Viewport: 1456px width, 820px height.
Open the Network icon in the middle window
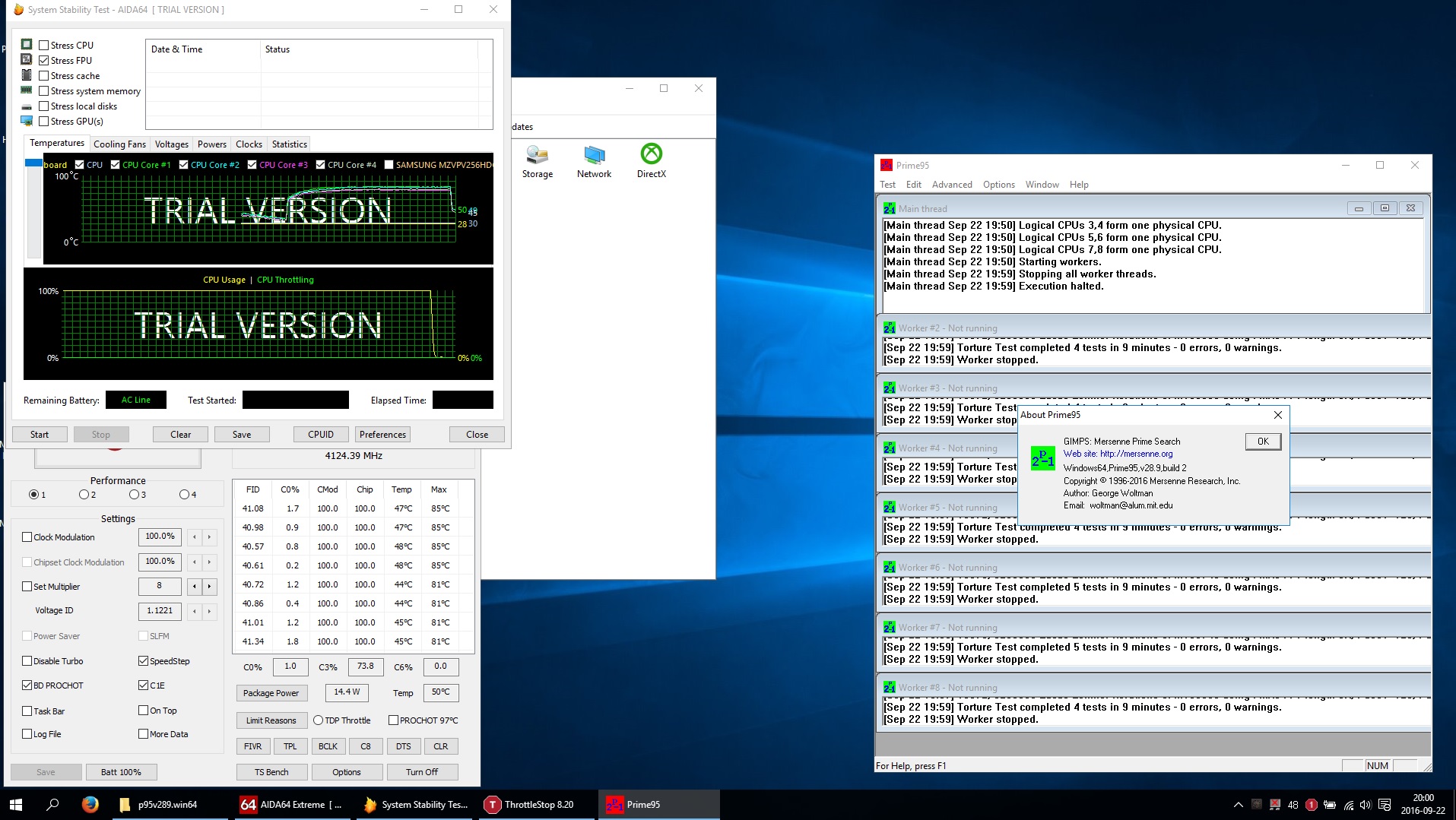[x=594, y=161]
